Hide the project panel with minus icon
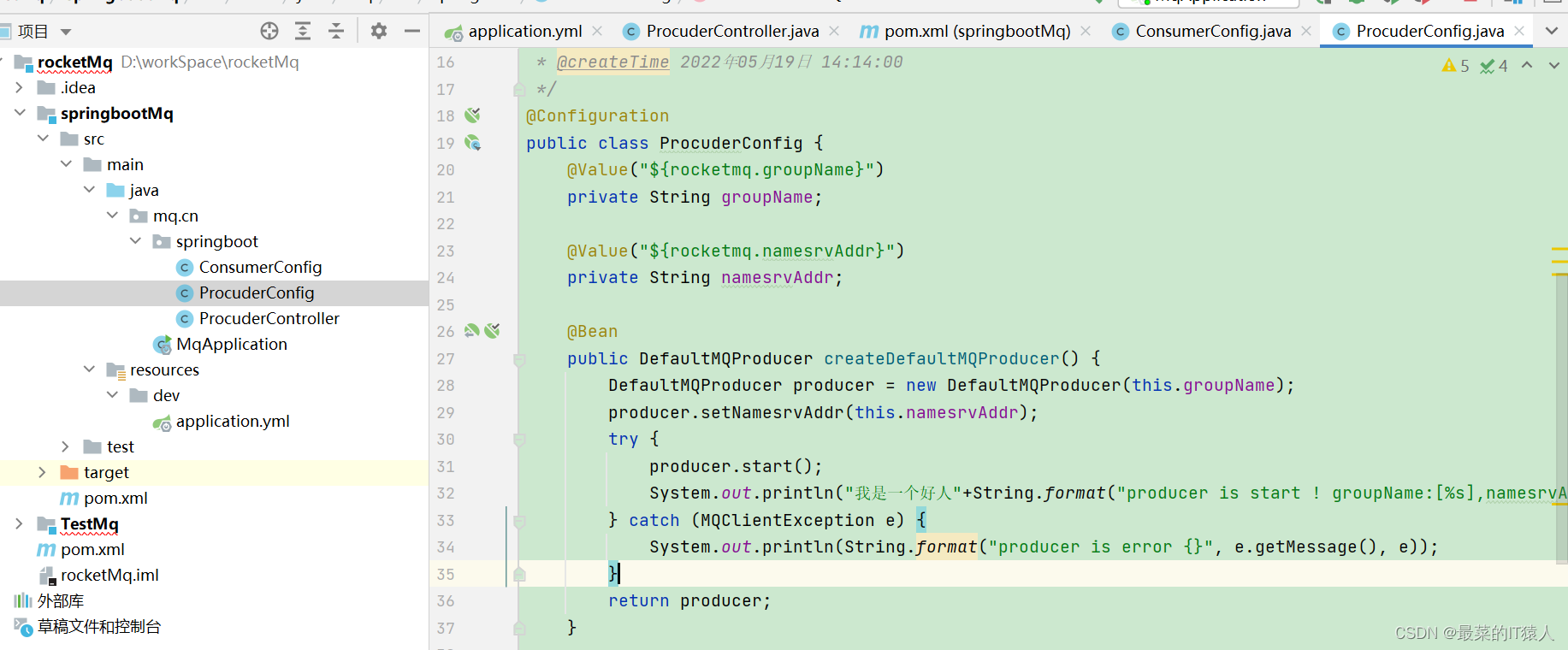The image size is (1568, 650). (x=412, y=32)
